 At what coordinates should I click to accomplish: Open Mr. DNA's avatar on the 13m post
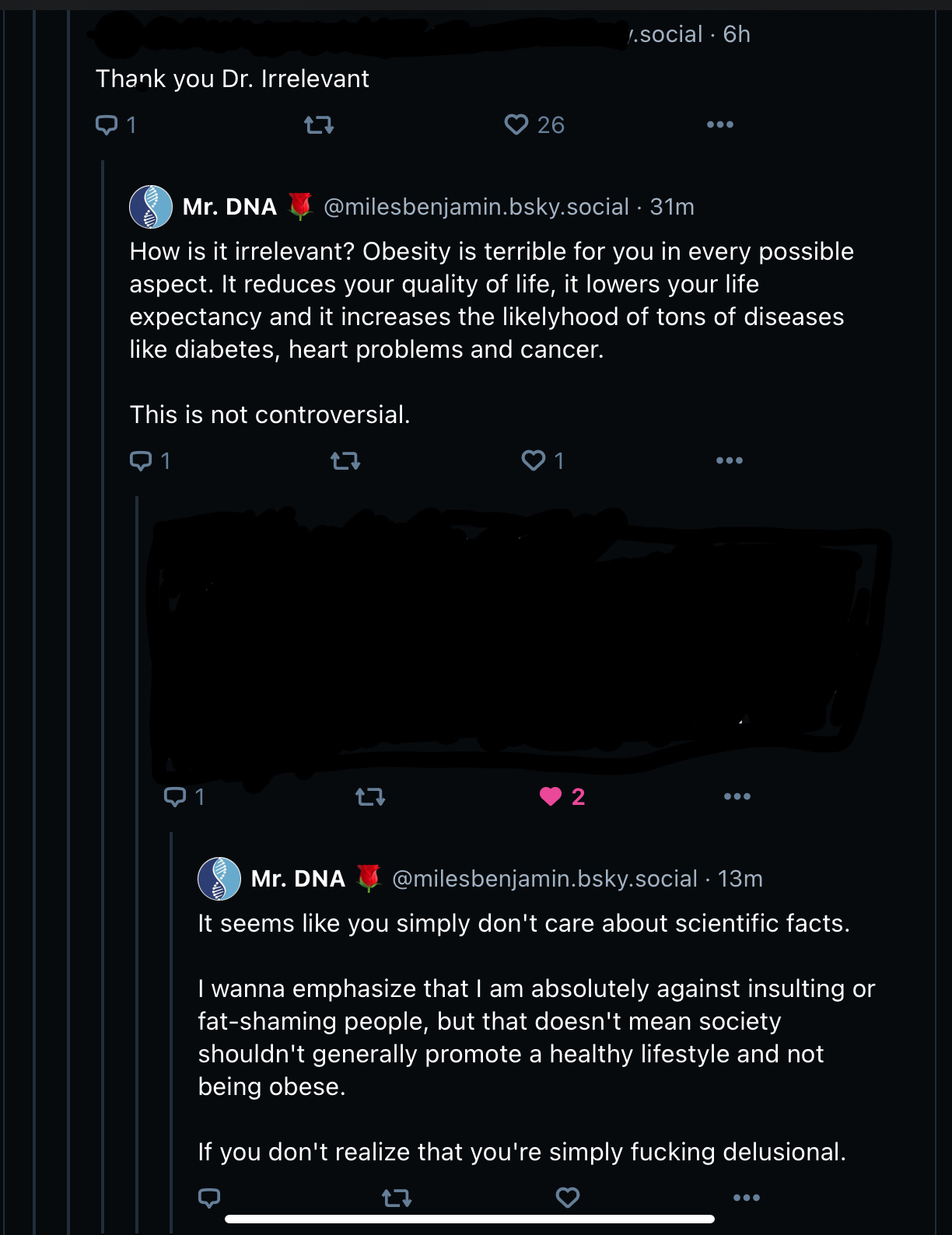tap(219, 879)
